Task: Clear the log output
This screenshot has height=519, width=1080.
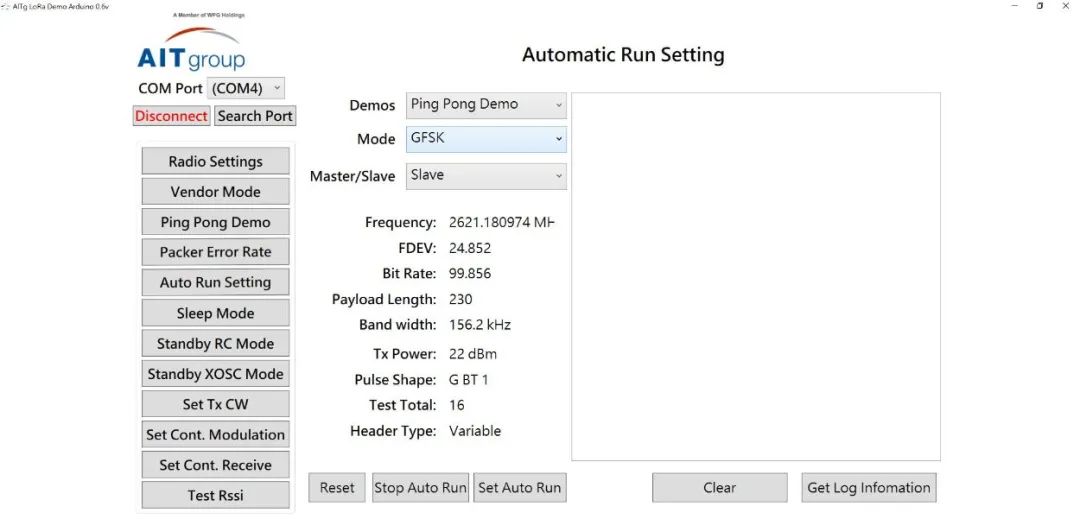Action: coord(720,487)
